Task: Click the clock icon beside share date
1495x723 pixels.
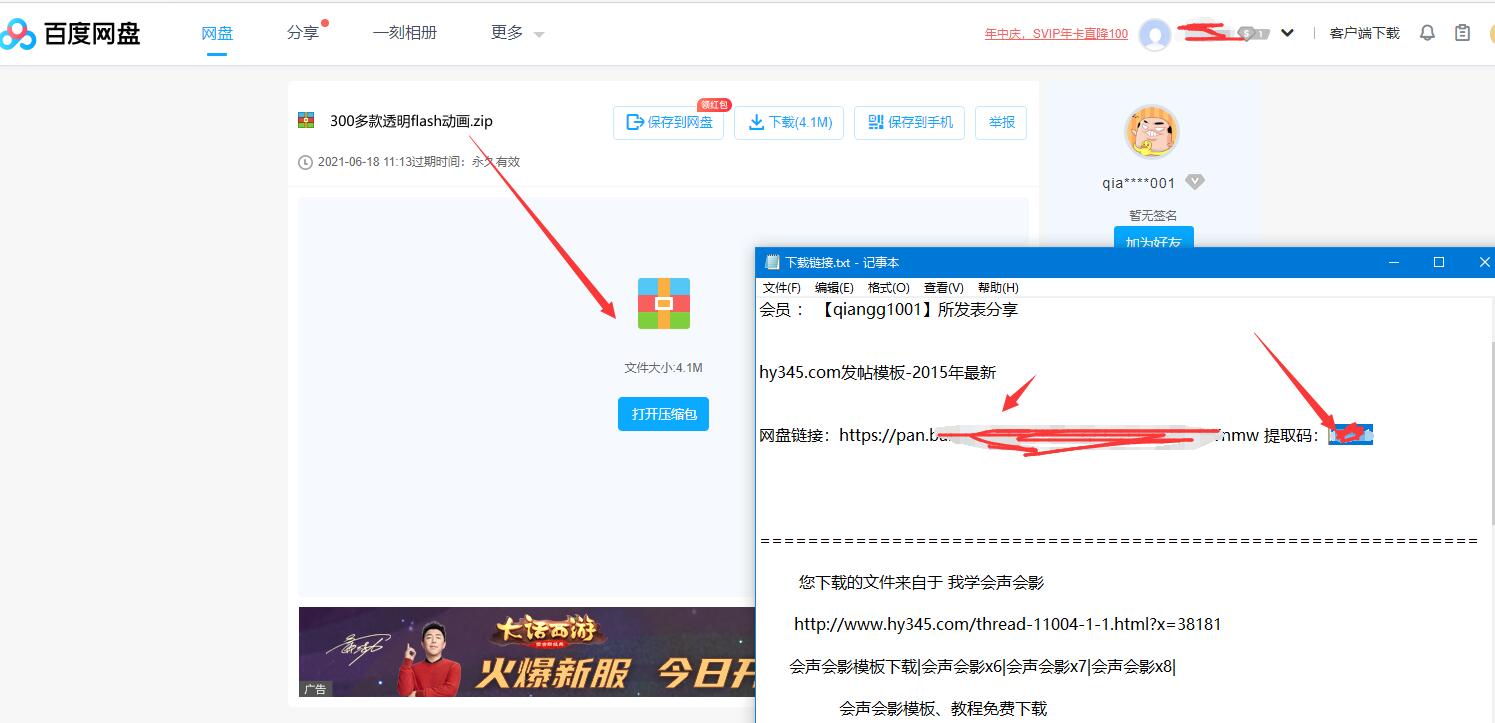Action: [306, 162]
